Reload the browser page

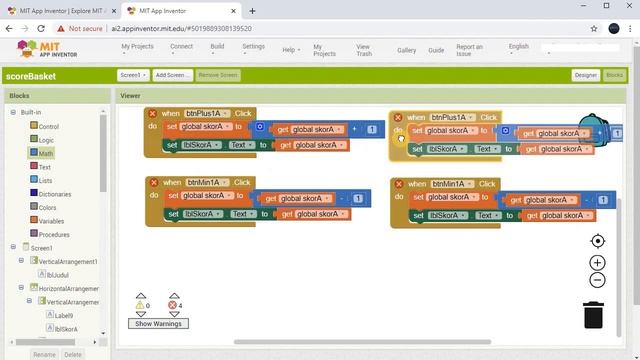[x=41, y=29]
